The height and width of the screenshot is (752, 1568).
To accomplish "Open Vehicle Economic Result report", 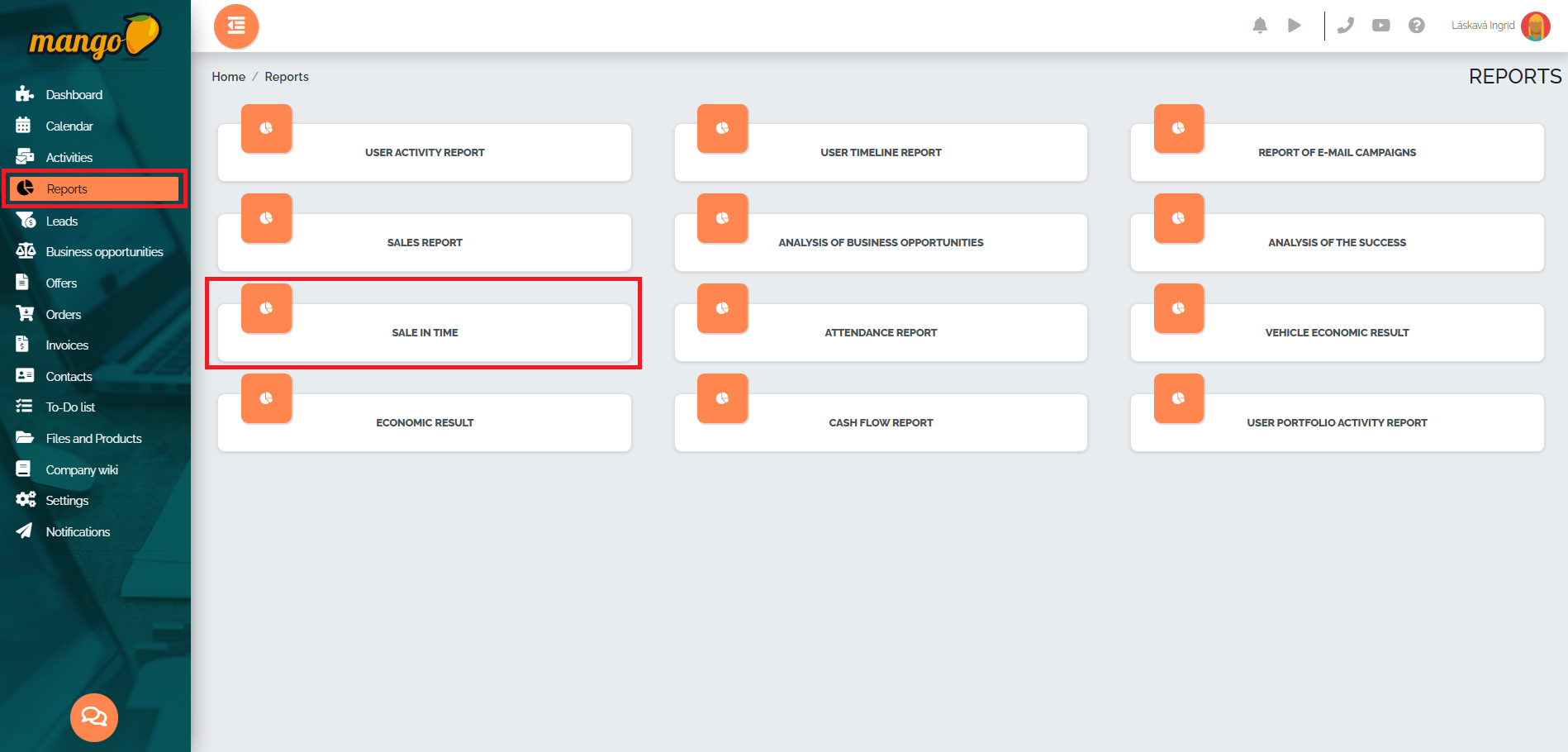I will pyautogui.click(x=1337, y=333).
